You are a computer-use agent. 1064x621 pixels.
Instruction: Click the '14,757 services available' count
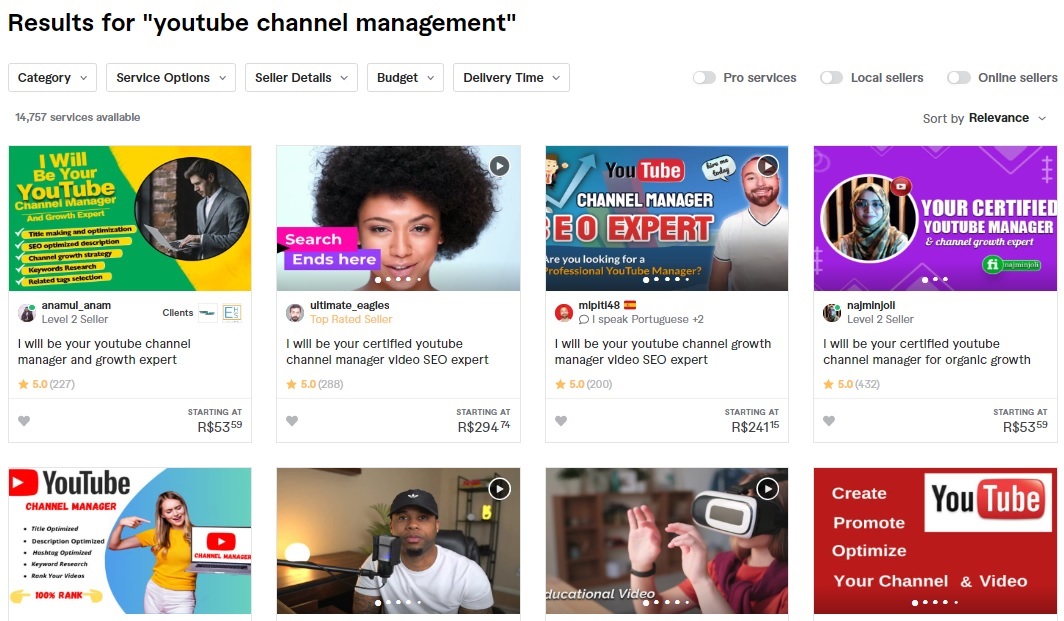77,117
